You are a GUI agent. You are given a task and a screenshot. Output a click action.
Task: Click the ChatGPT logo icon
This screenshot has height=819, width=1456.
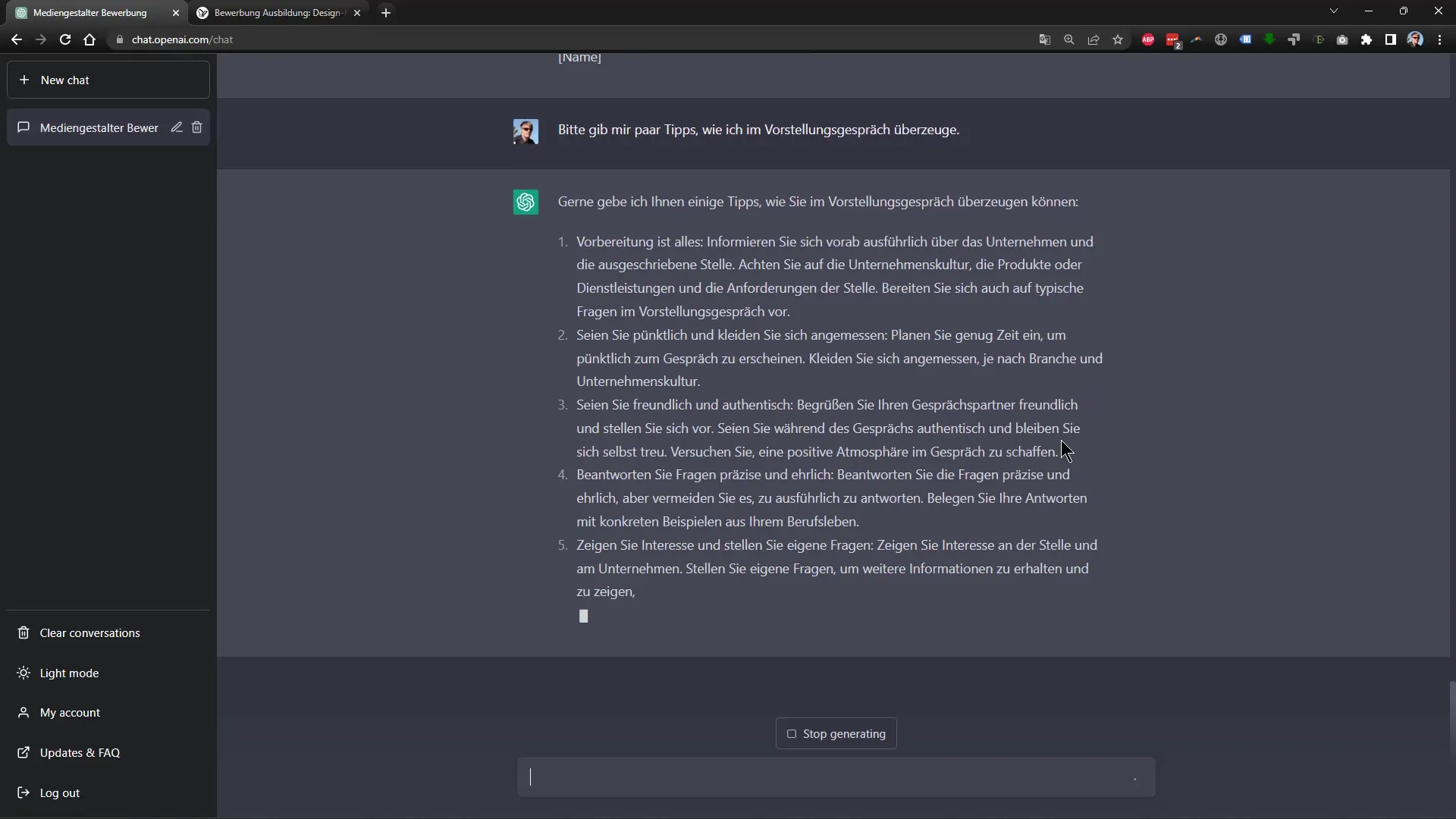coord(526,202)
